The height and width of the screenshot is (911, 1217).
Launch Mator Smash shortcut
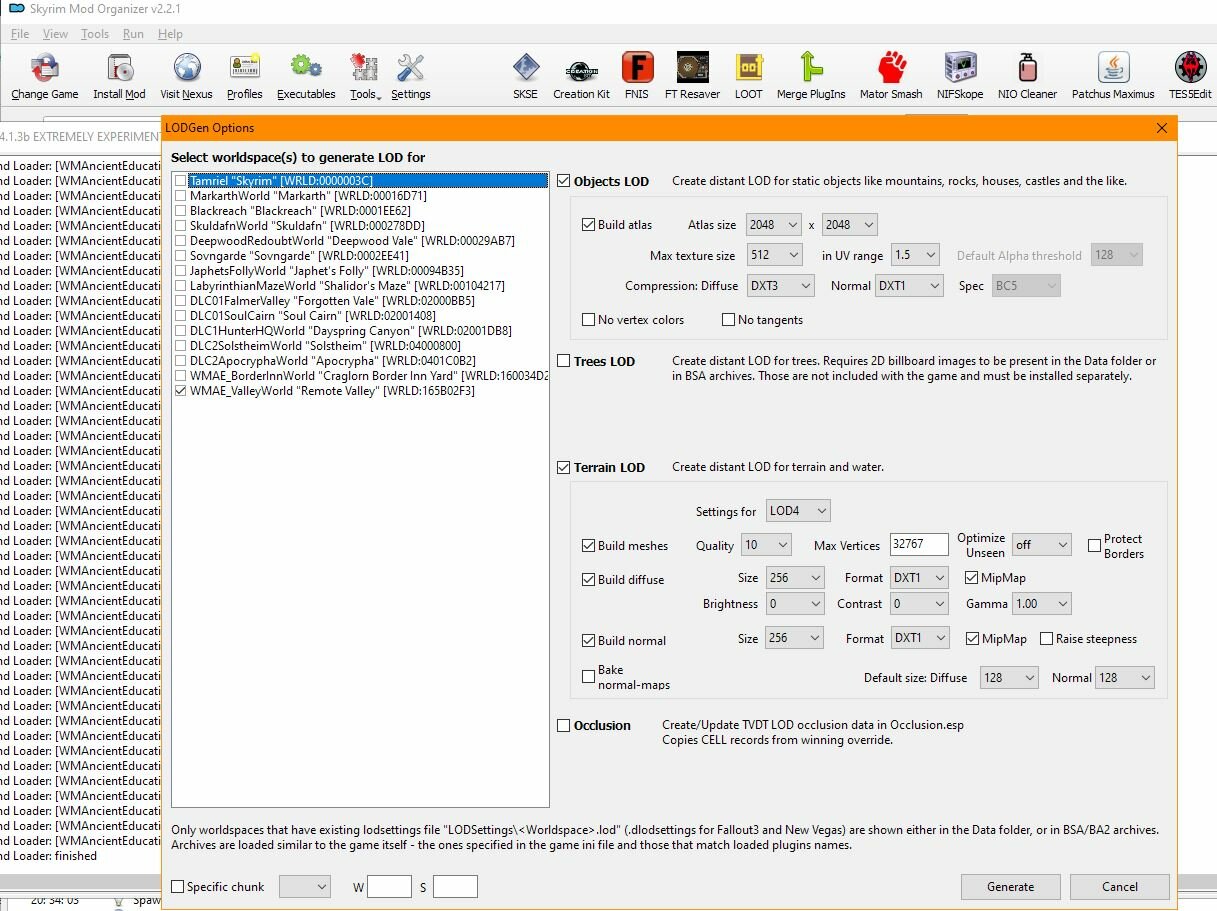pyautogui.click(x=891, y=68)
